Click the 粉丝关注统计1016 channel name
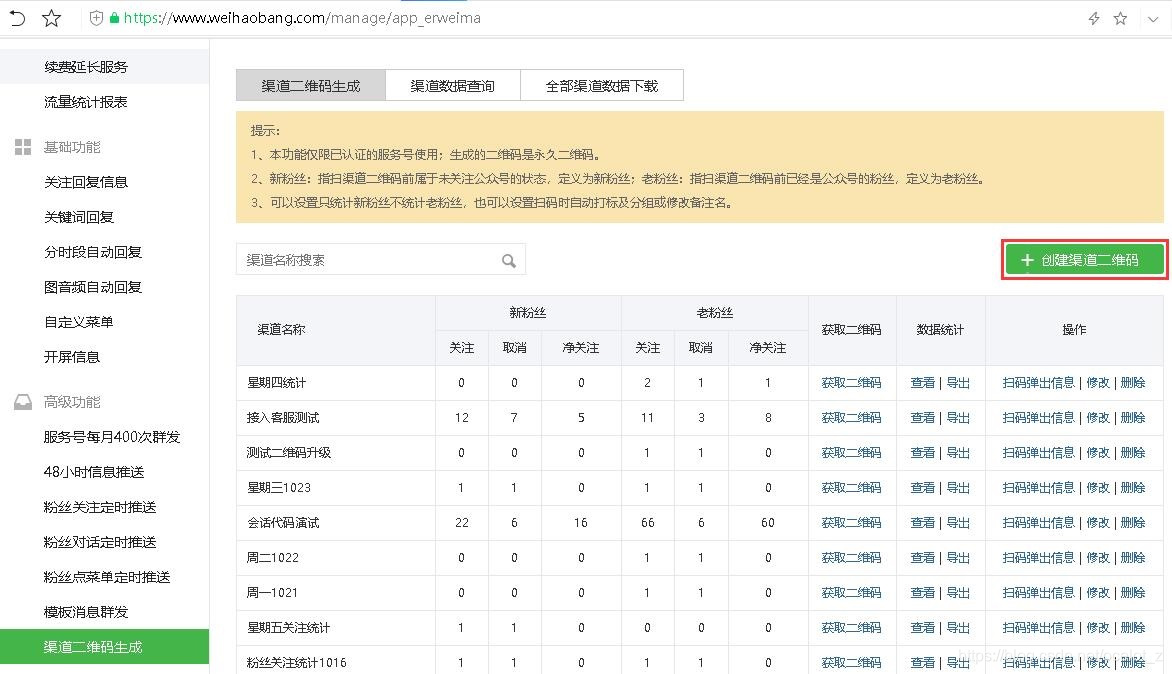The height and width of the screenshot is (674, 1172). [297, 663]
